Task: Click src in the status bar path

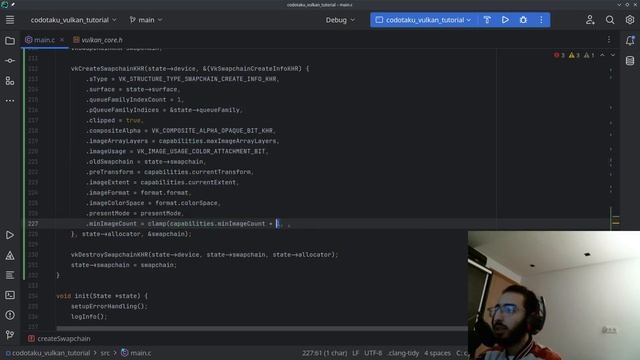Action: click(105, 353)
